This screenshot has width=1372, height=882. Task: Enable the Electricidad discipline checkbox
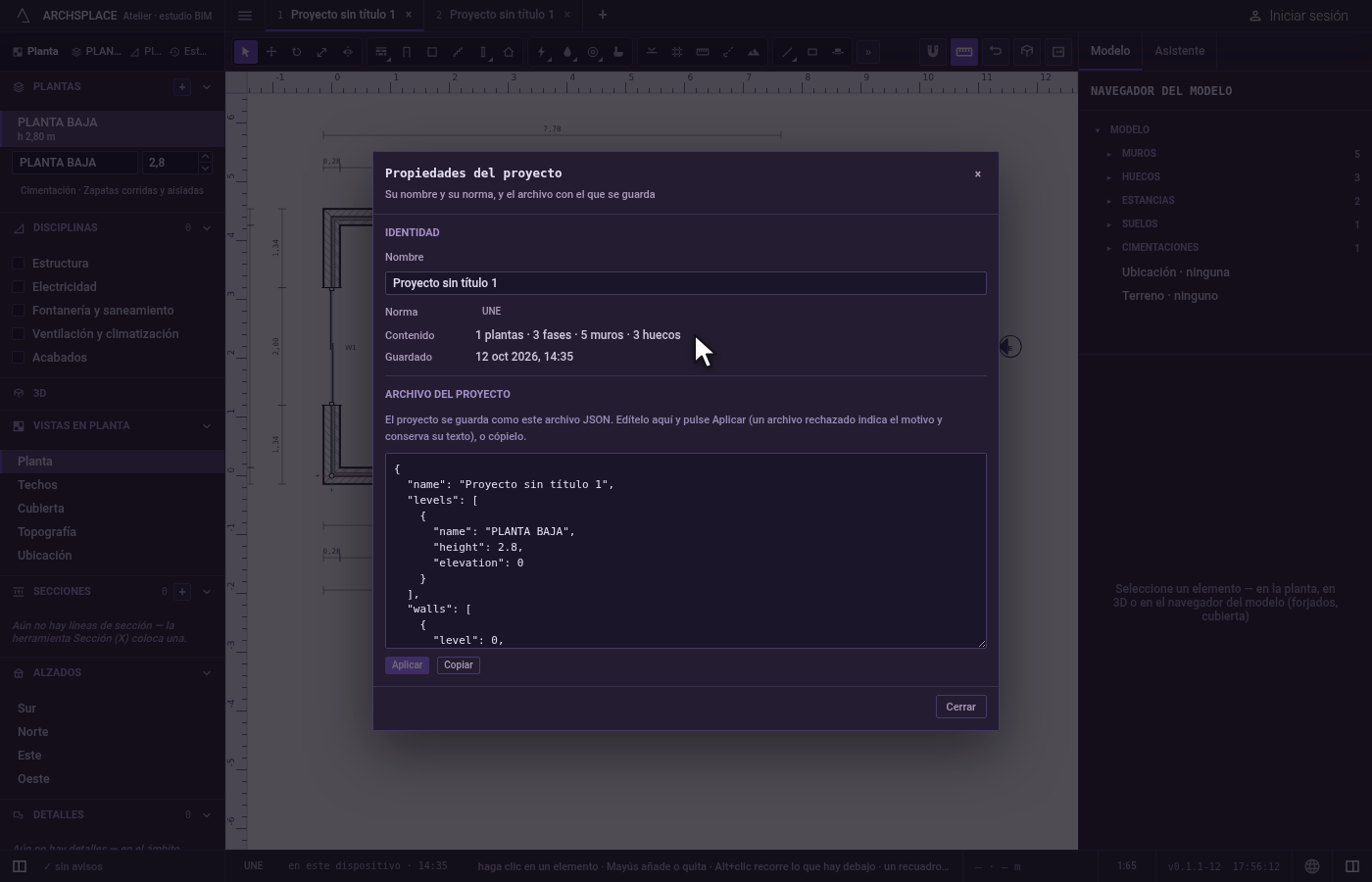[19, 287]
